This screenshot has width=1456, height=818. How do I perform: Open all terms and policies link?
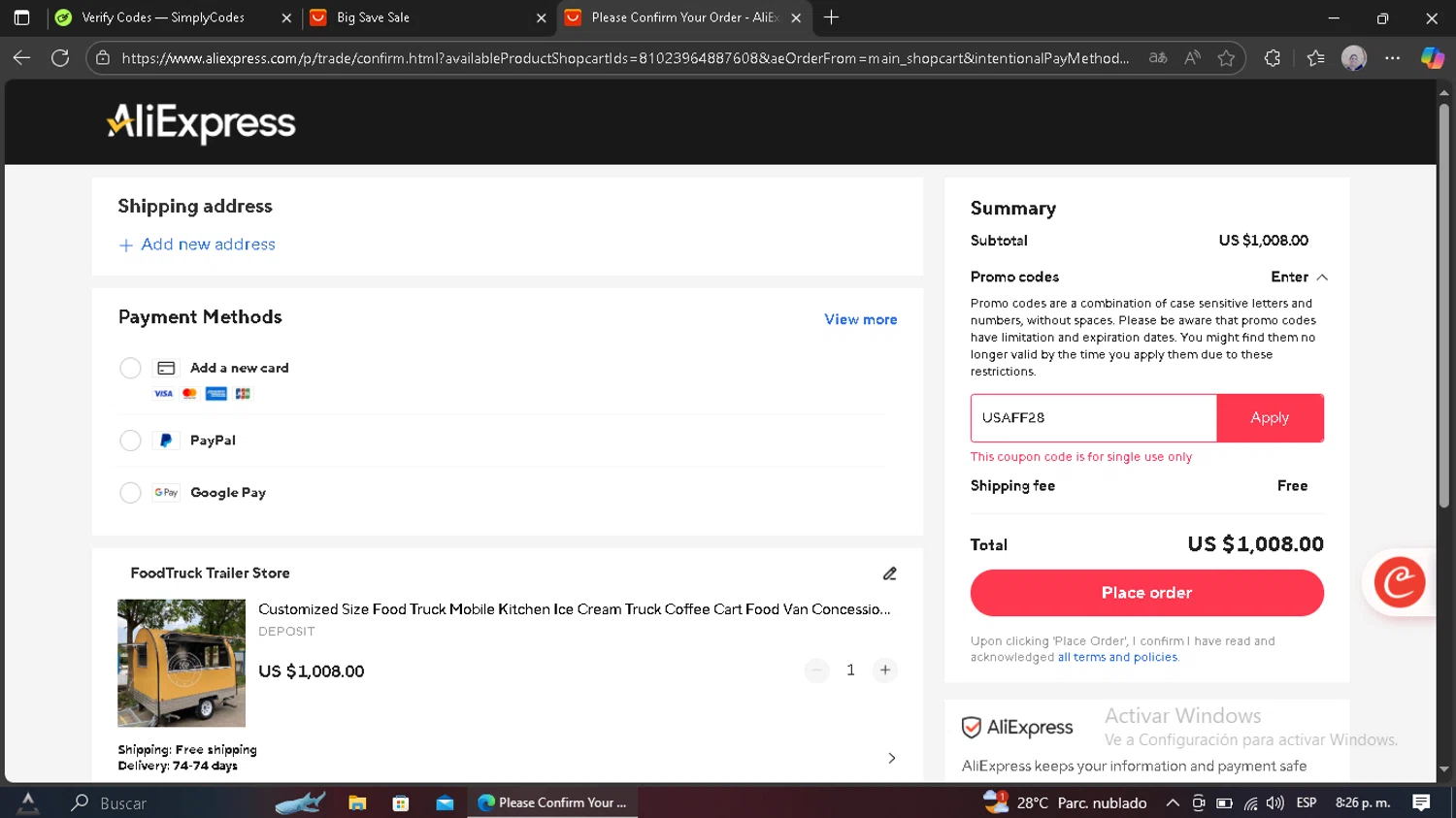[x=1118, y=658]
